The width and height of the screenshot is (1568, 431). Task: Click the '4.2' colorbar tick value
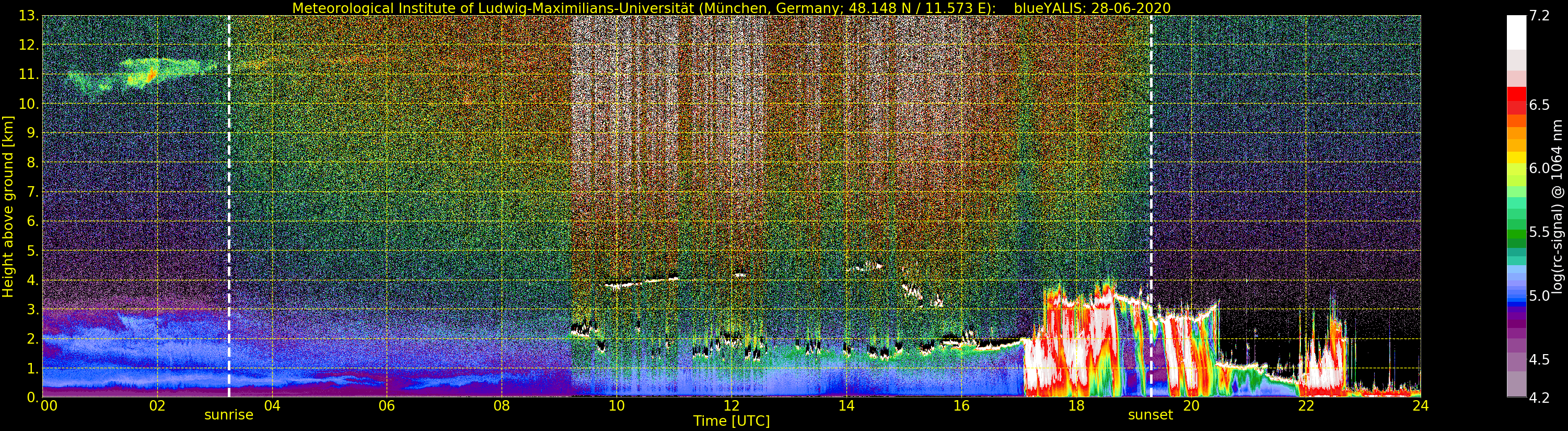pyautogui.click(x=1539, y=398)
